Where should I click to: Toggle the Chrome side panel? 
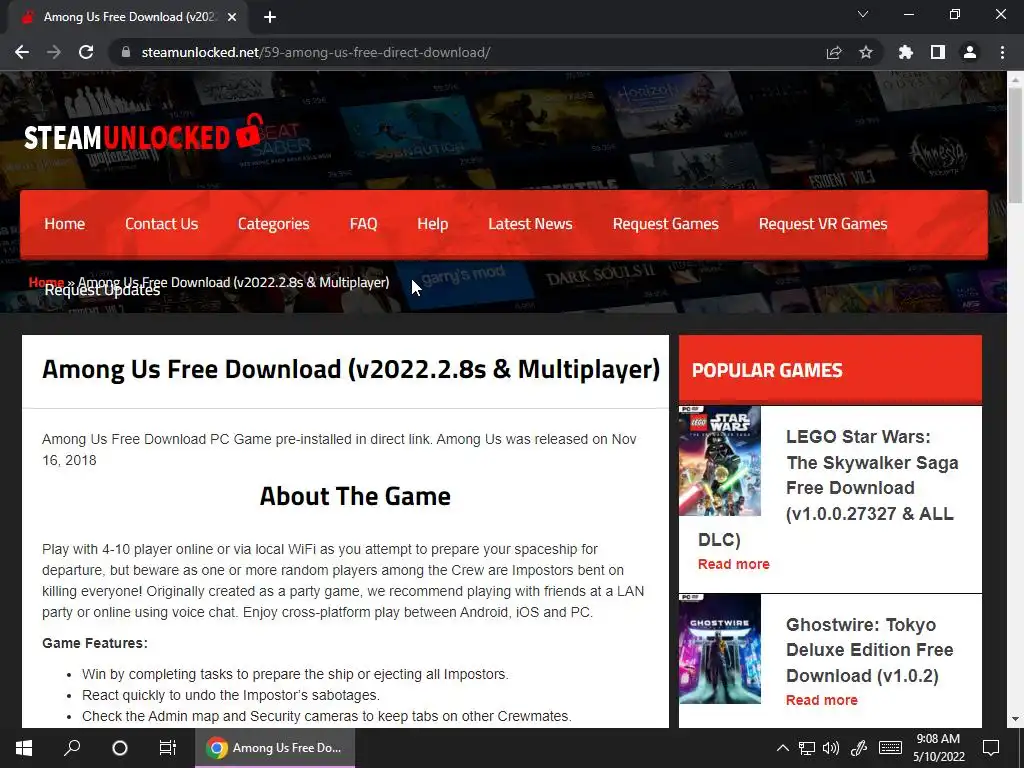[x=938, y=52]
